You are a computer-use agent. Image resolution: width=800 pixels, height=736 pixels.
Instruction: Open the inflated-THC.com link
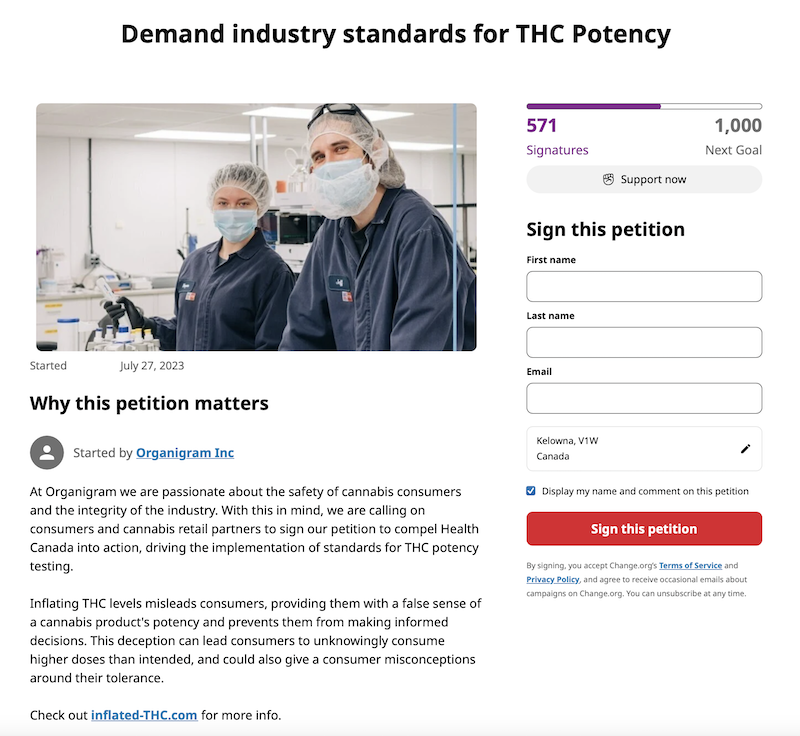[144, 715]
